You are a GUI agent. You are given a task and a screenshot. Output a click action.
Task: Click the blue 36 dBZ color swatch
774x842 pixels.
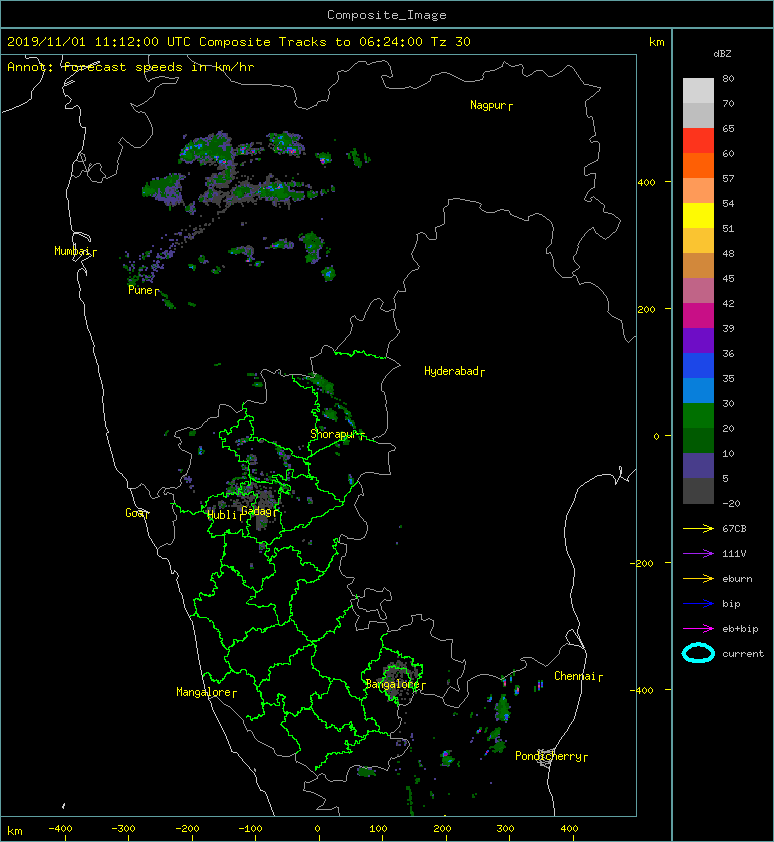click(698, 365)
